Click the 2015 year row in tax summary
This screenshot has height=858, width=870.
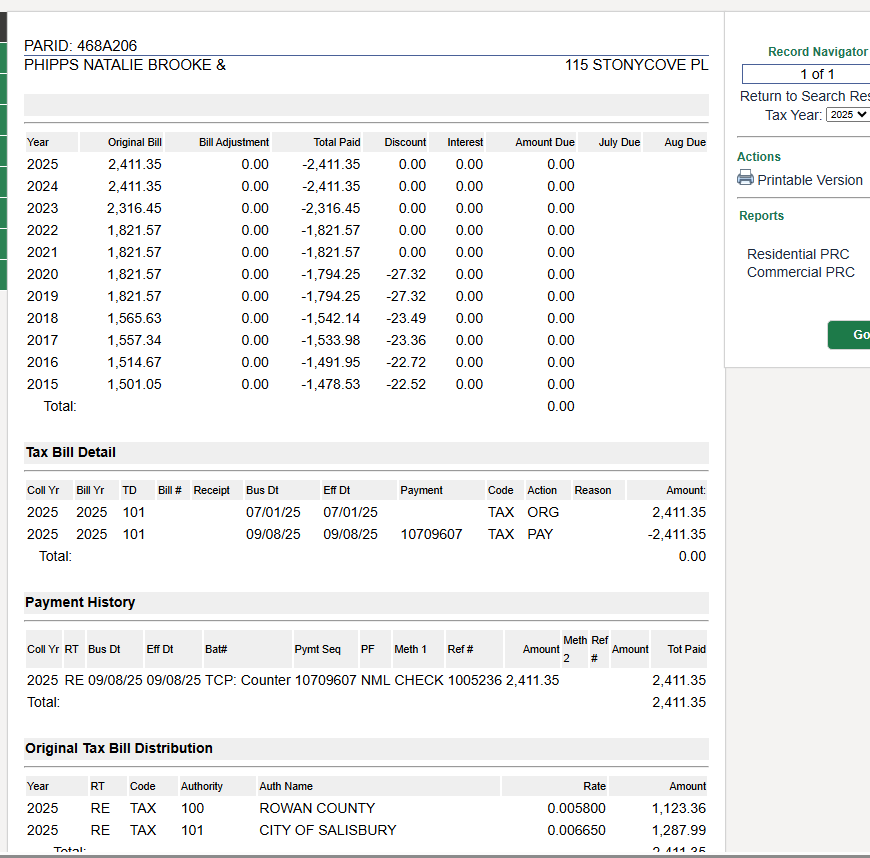coord(42,384)
